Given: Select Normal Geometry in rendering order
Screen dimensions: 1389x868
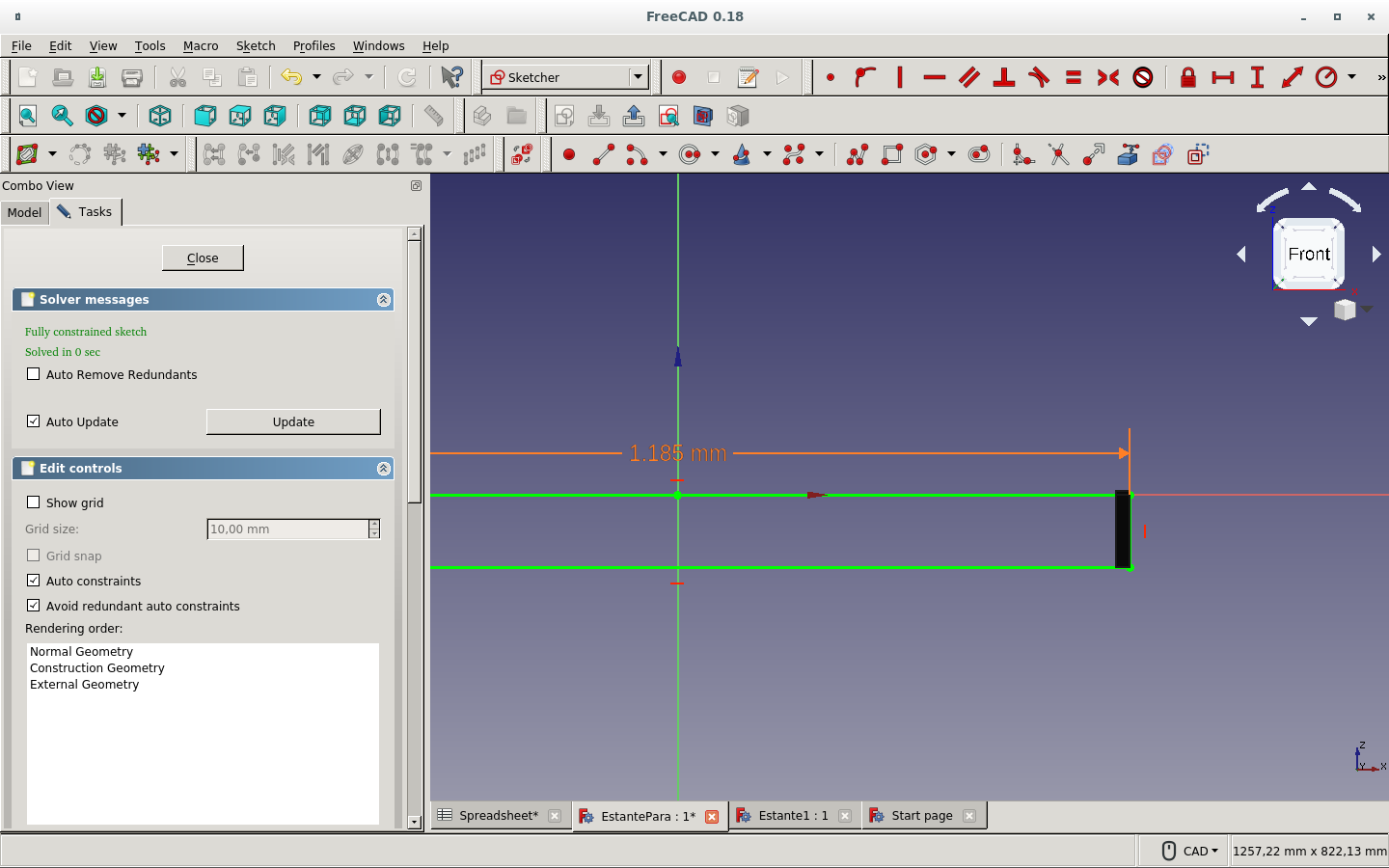Looking at the screenshot, I should coord(82,652).
